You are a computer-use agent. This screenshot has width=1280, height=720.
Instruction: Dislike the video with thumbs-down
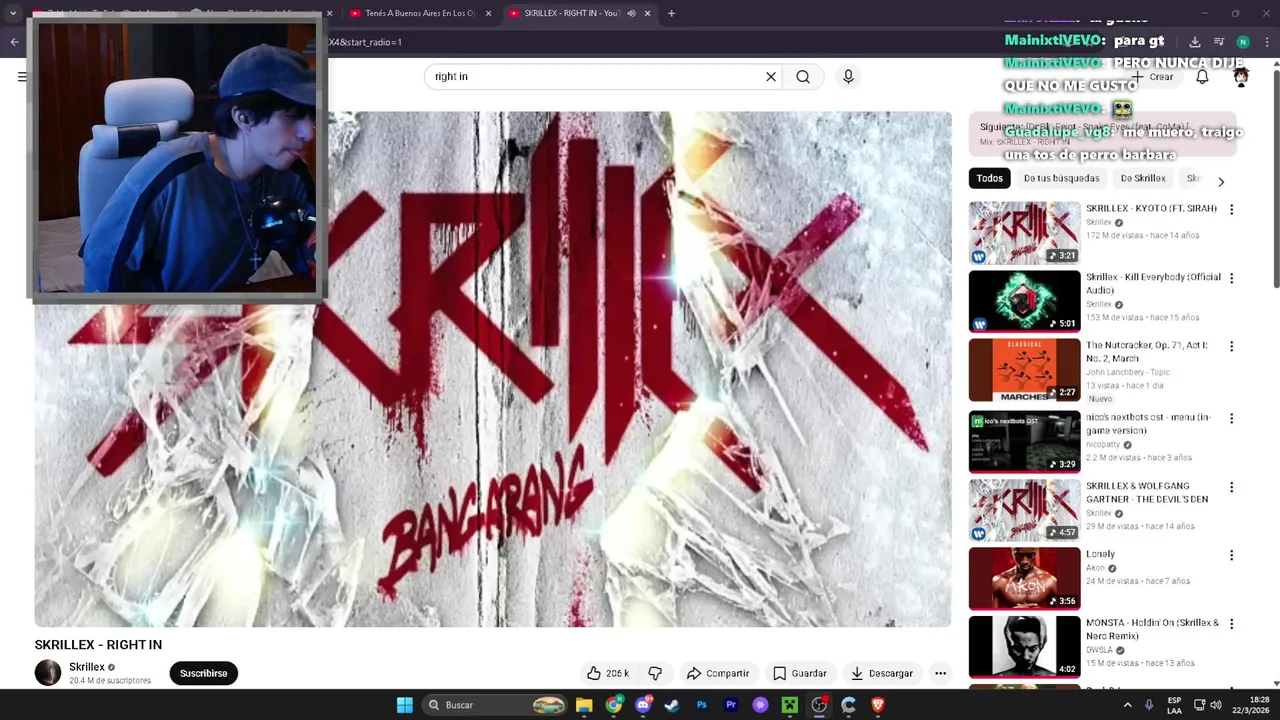655,674
